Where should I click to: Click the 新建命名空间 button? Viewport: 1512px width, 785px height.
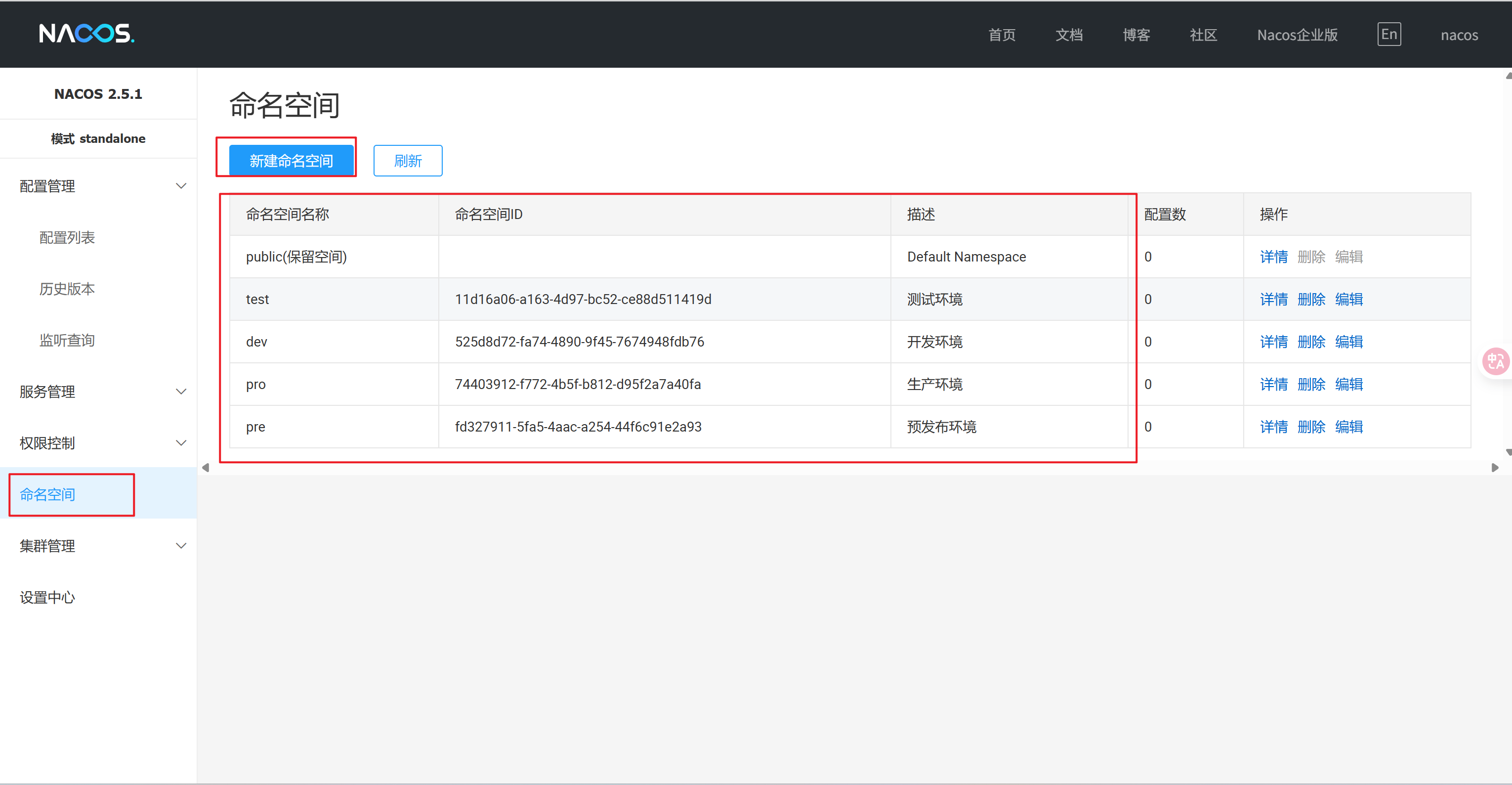click(291, 160)
